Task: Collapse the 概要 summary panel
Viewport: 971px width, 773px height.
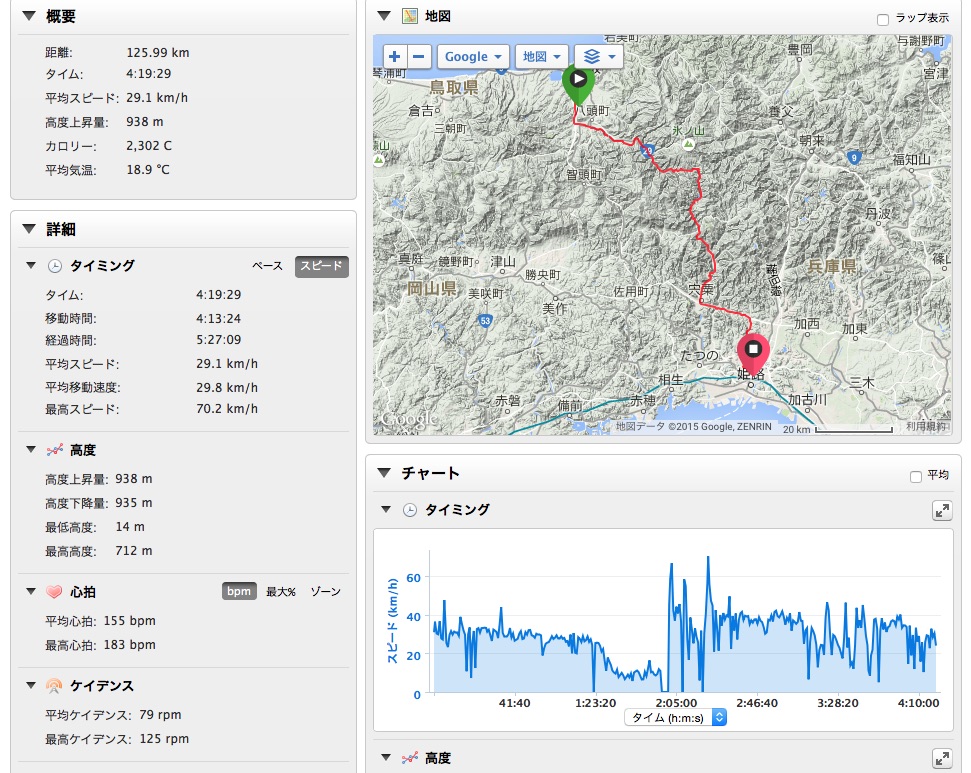Action: click(27, 16)
